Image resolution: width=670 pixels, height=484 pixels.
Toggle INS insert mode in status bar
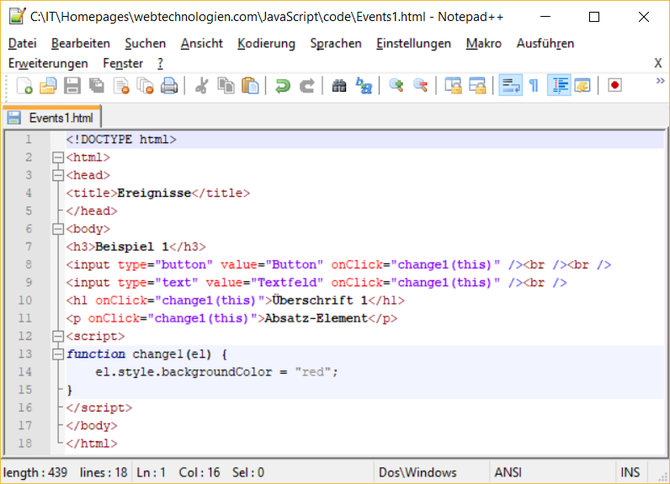click(x=630, y=472)
